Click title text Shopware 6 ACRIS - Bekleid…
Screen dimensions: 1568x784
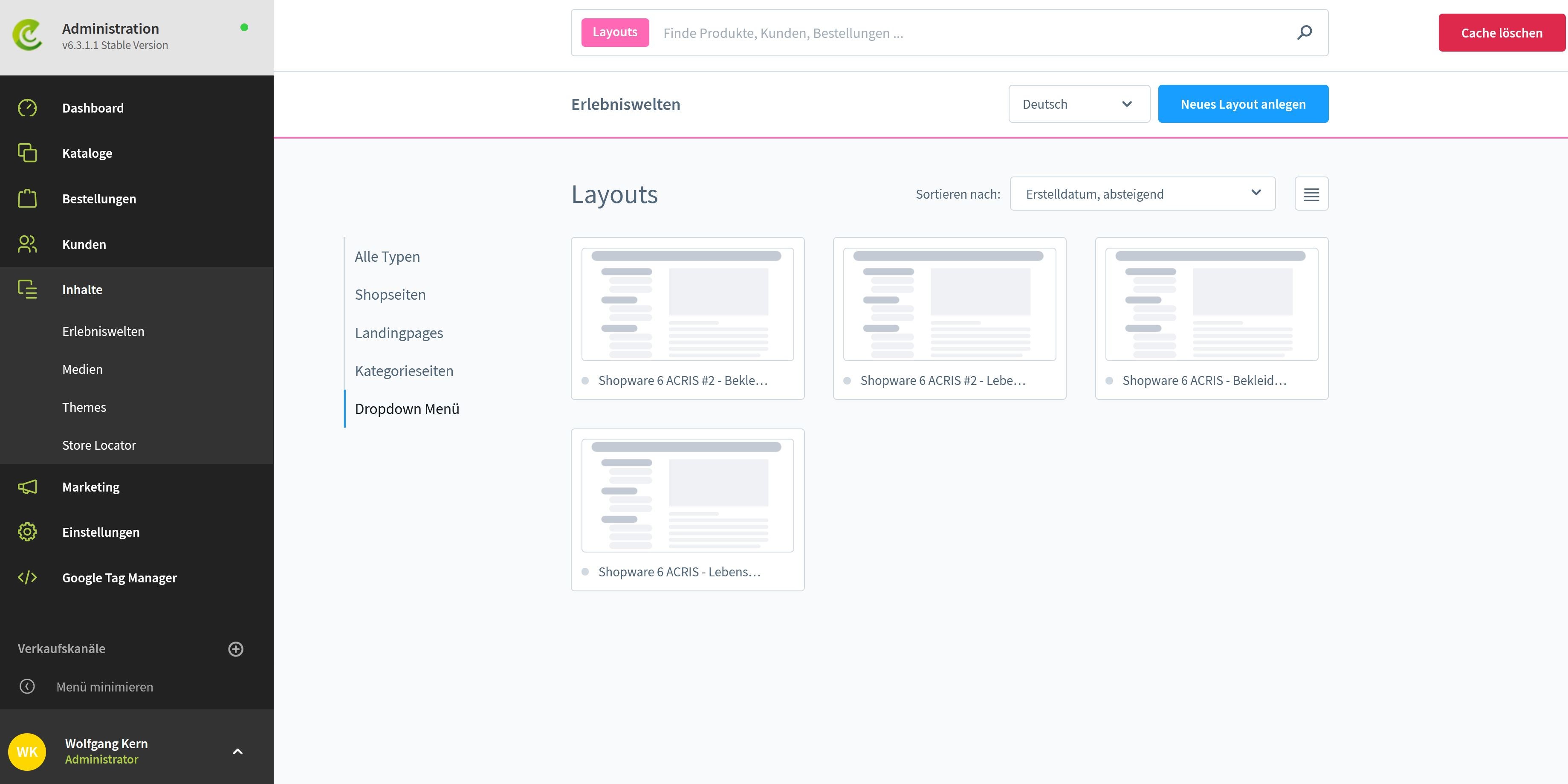pos(1205,380)
